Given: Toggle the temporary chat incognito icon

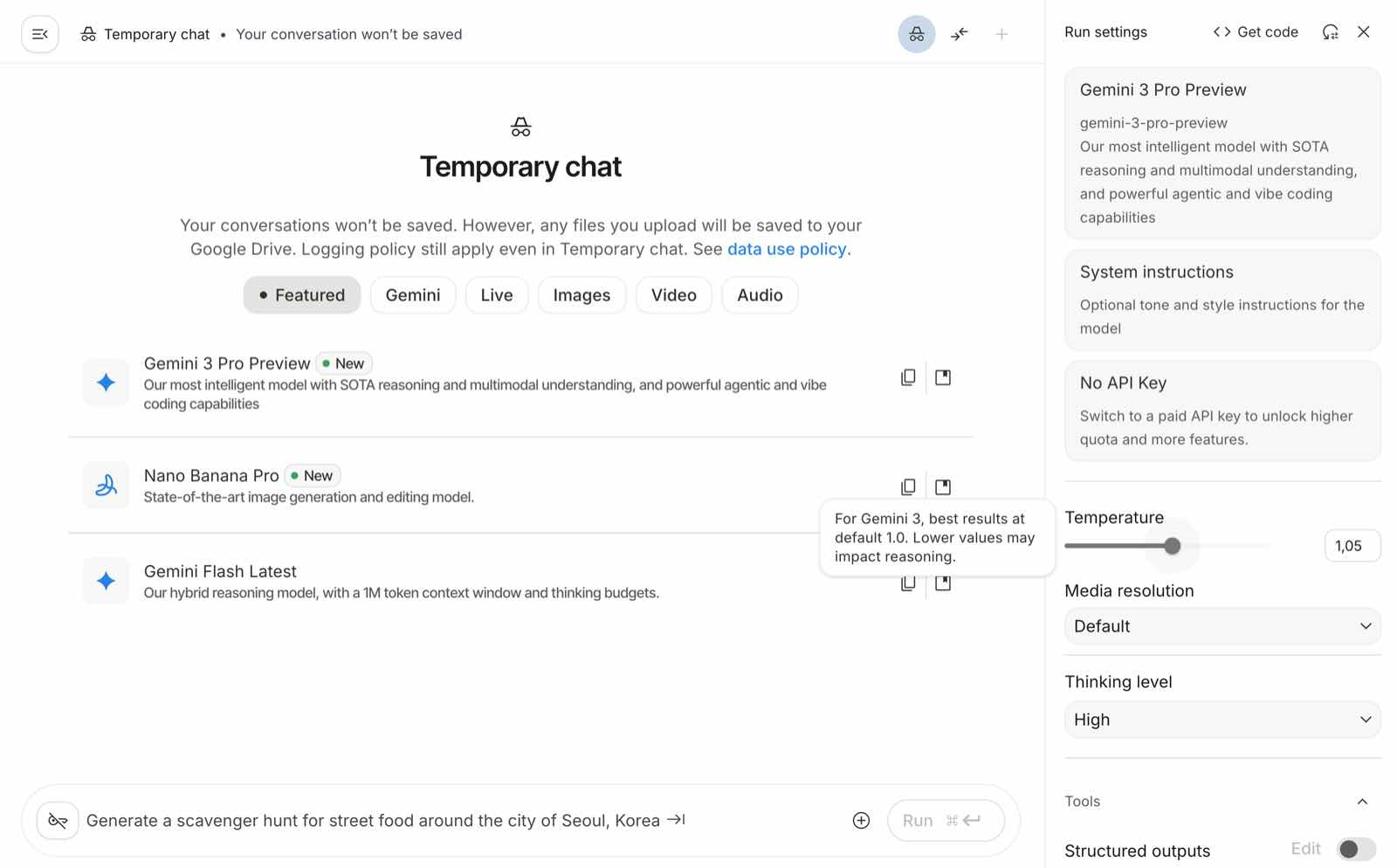Looking at the screenshot, I should click(916, 35).
